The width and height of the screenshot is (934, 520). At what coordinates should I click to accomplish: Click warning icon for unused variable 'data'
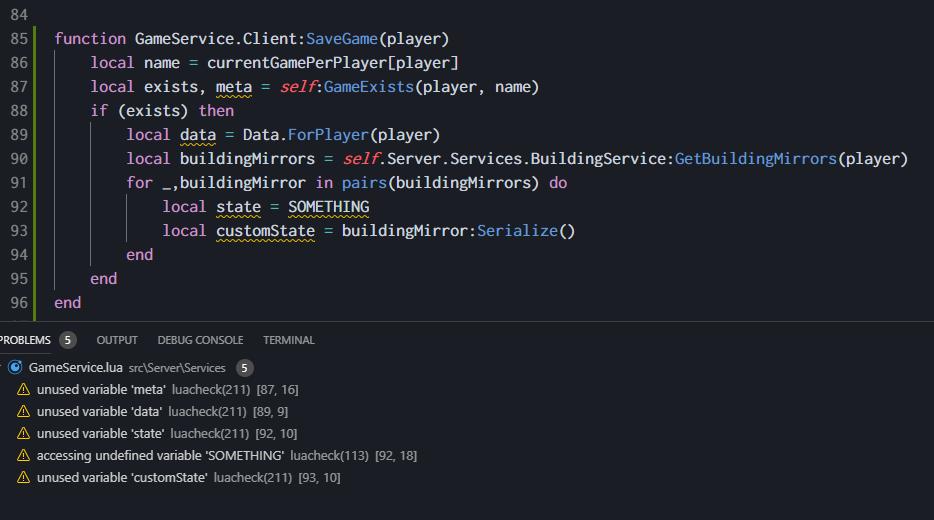23,412
